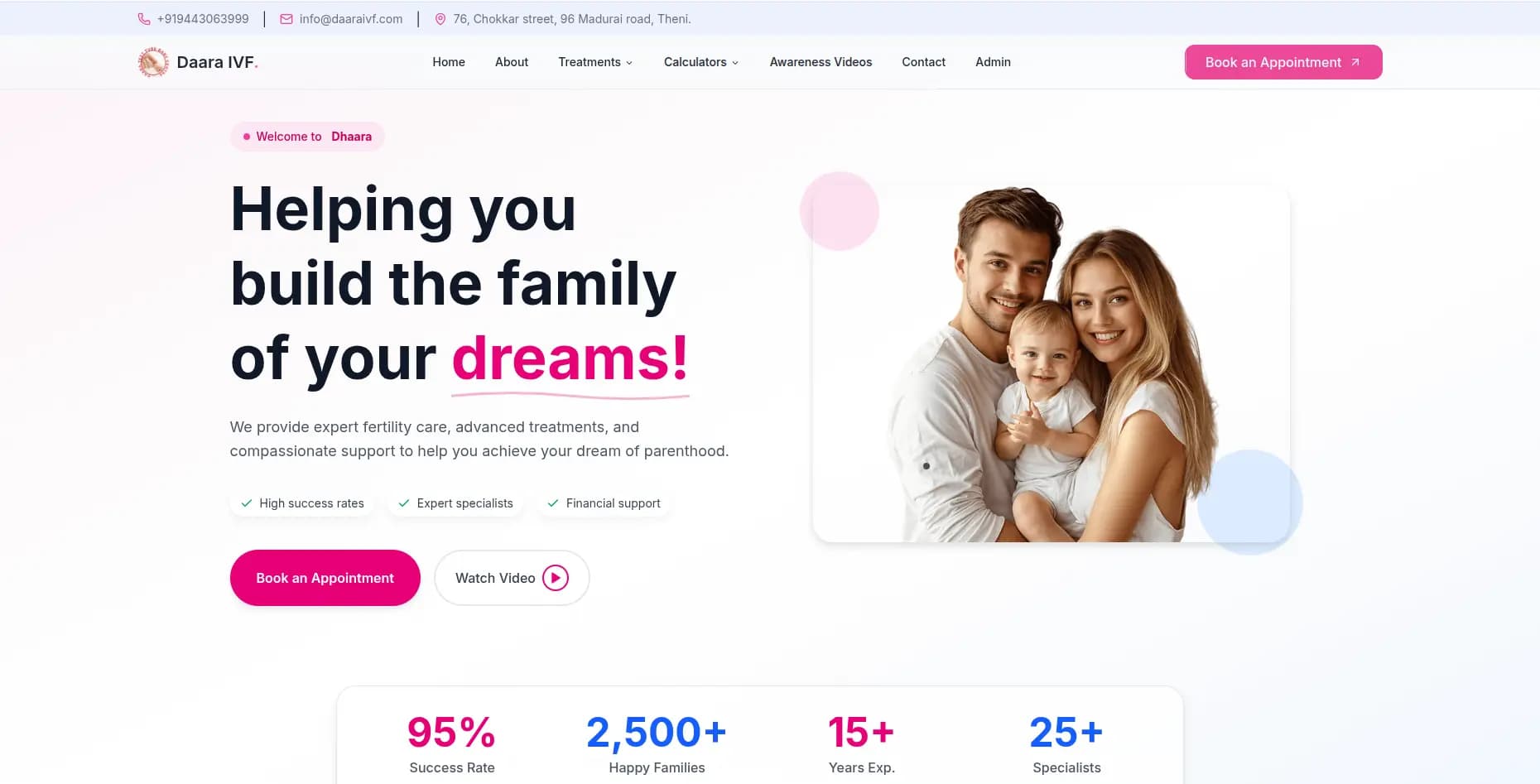Click the family photo in hero card
This screenshot has width=1540, height=784.
point(1052,364)
